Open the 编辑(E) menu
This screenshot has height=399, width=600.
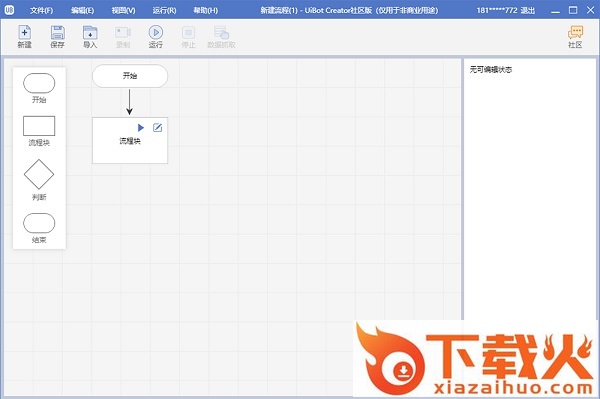[x=82, y=10]
